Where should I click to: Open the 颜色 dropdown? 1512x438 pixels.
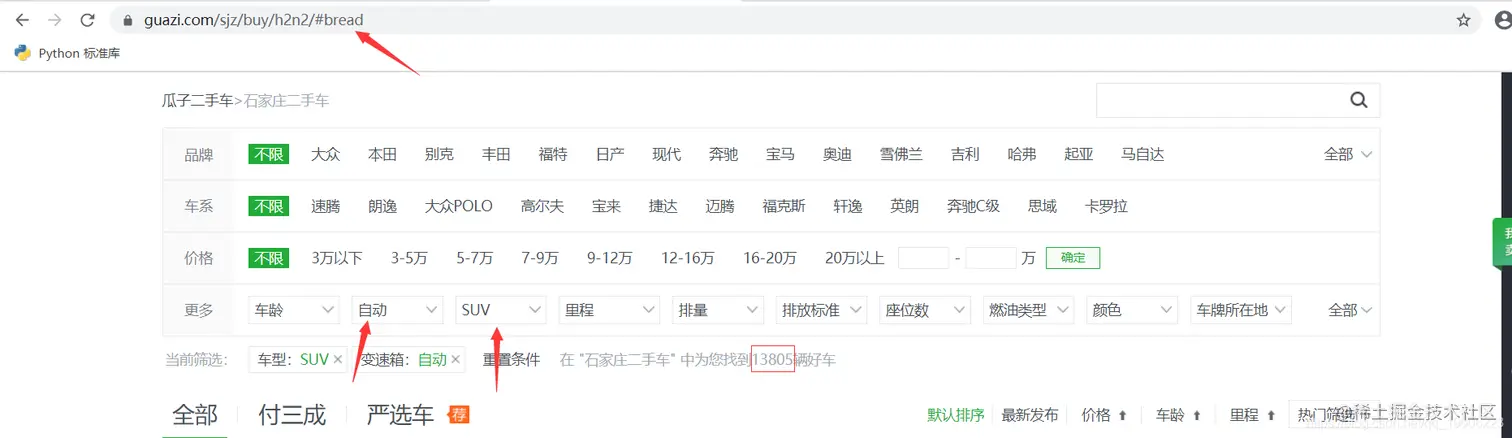click(x=1133, y=310)
